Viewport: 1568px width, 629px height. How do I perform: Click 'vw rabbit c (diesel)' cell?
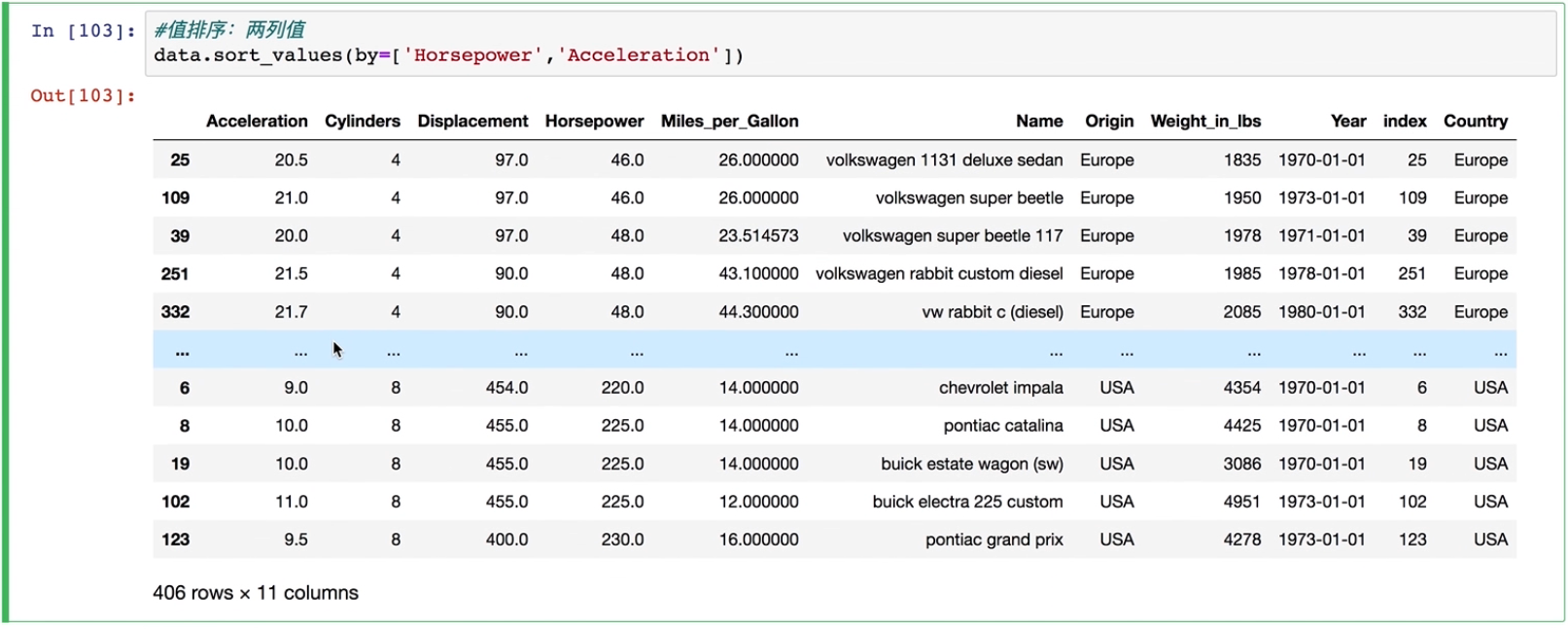tap(993, 311)
